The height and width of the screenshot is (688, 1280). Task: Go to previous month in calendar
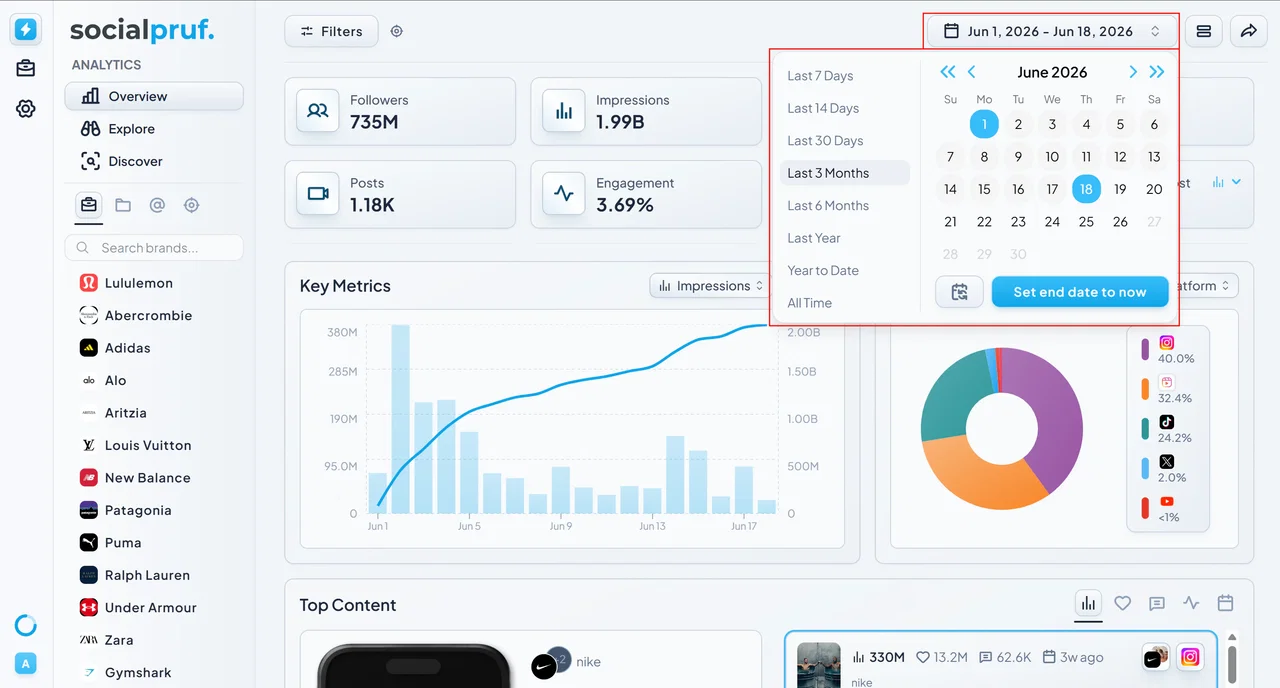tap(972, 72)
